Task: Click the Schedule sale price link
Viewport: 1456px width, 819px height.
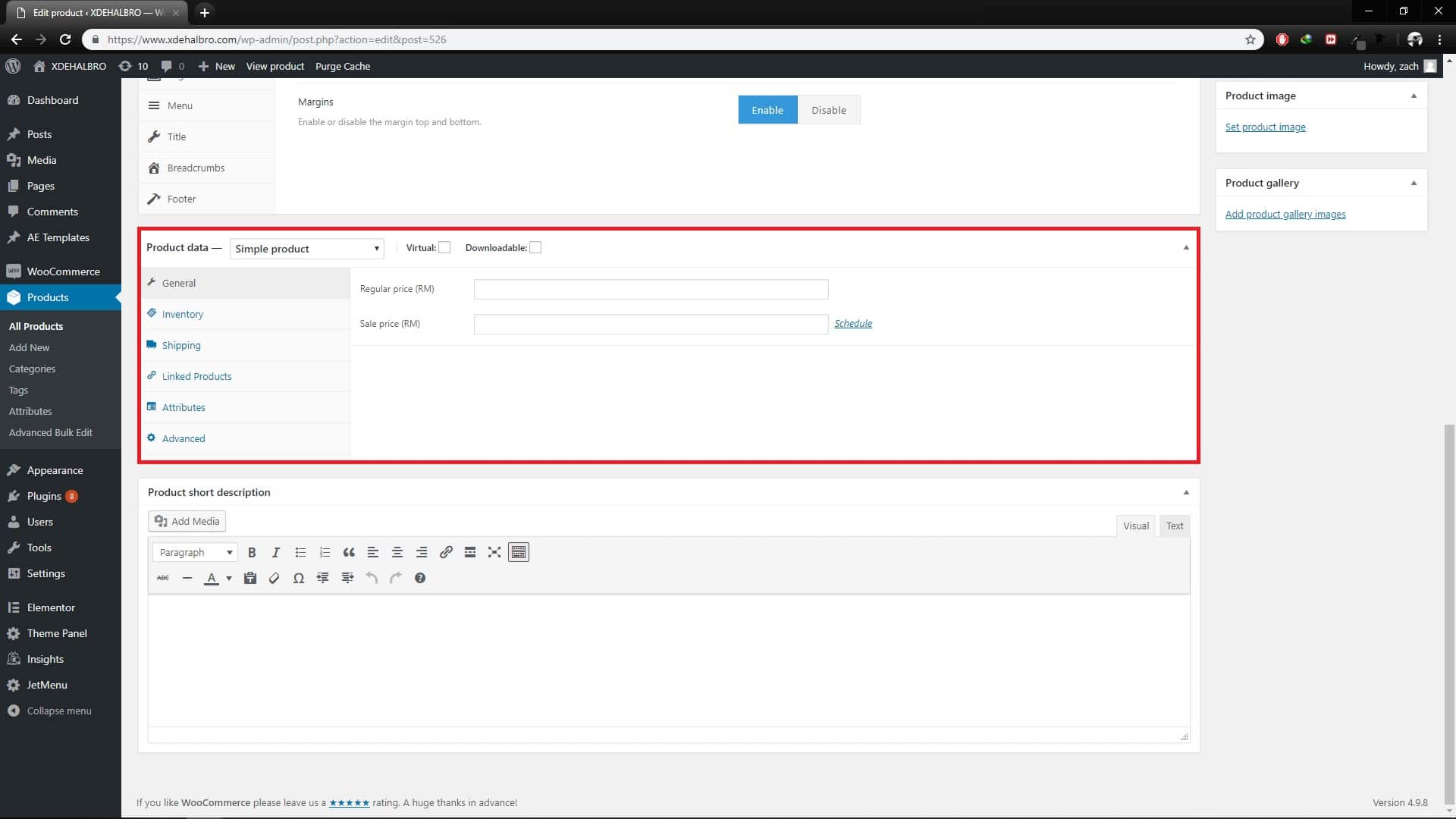Action: (853, 323)
